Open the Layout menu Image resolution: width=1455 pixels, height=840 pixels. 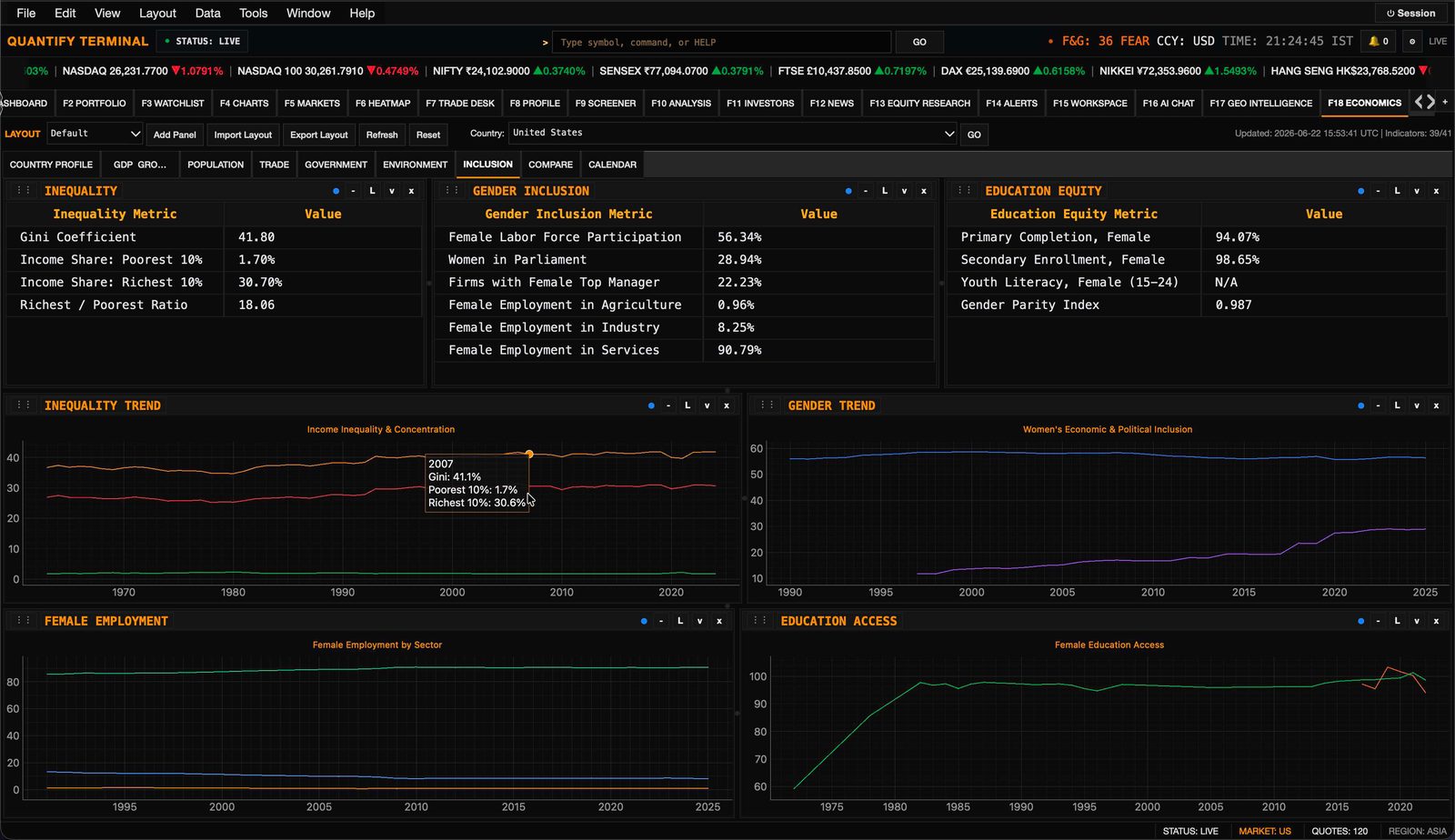157,13
